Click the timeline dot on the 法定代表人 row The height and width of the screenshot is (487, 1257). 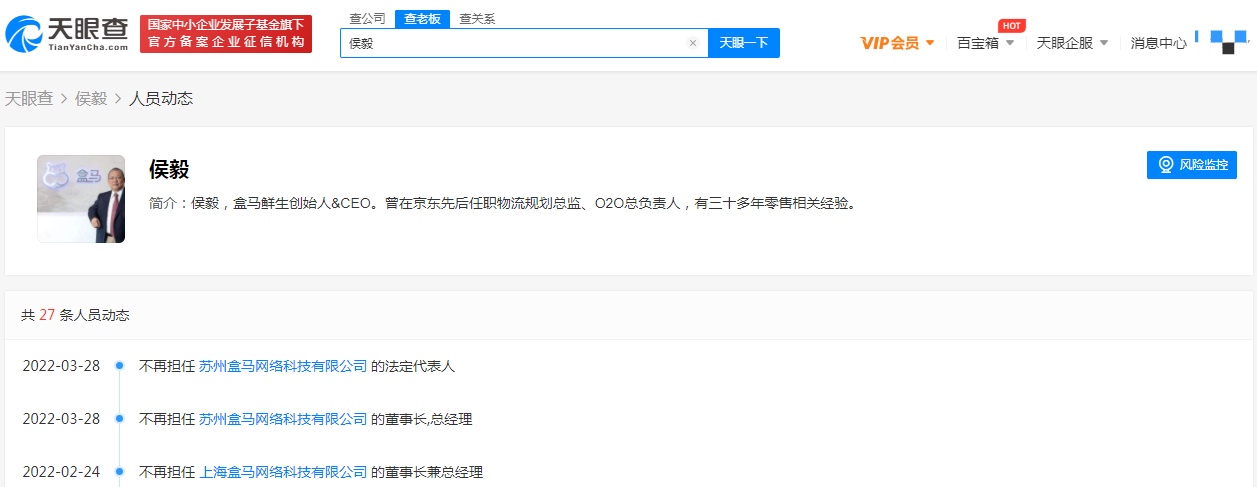pyautogui.click(x=119, y=366)
